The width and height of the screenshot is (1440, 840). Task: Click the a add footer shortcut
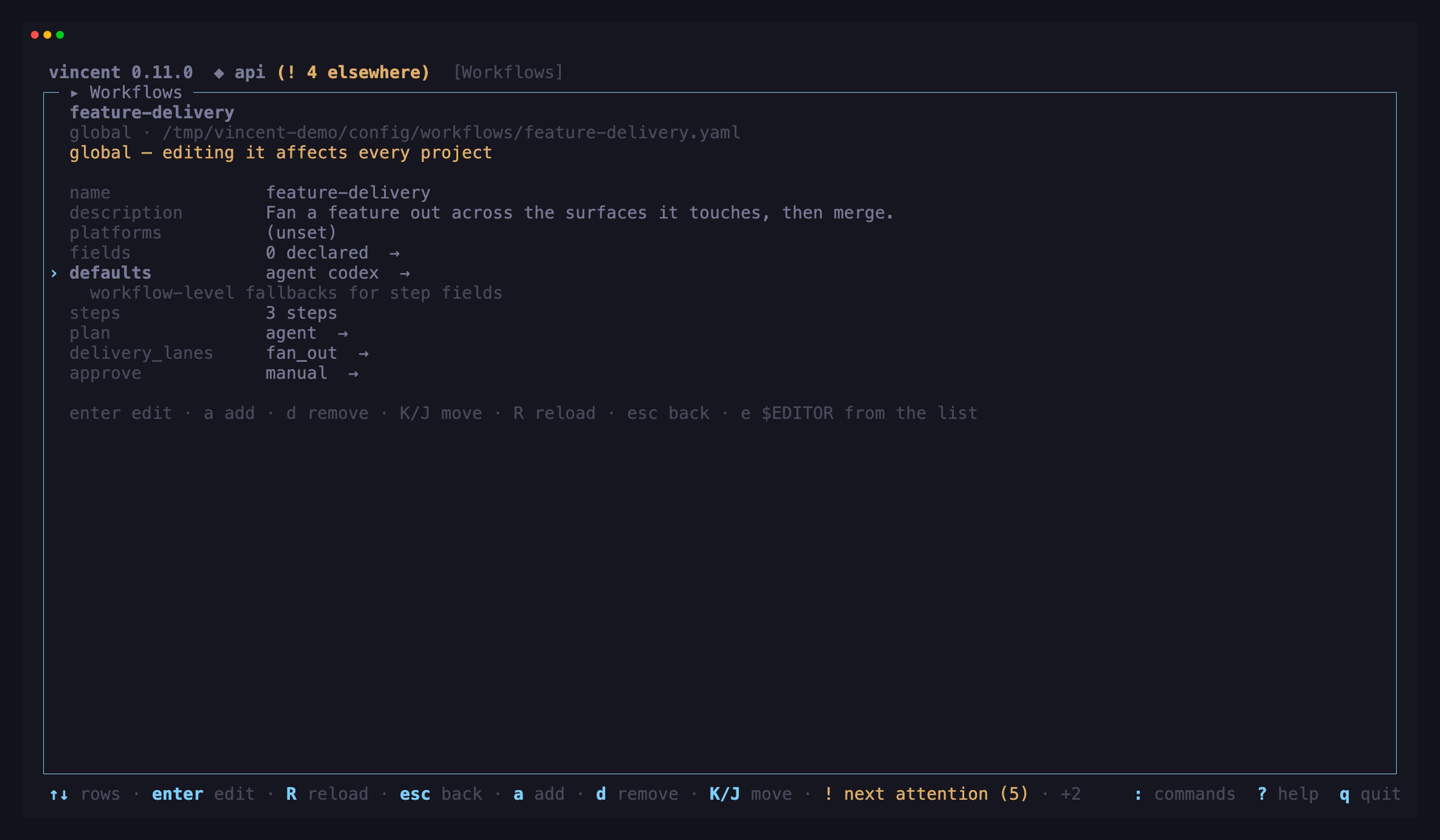pyautogui.click(x=539, y=794)
